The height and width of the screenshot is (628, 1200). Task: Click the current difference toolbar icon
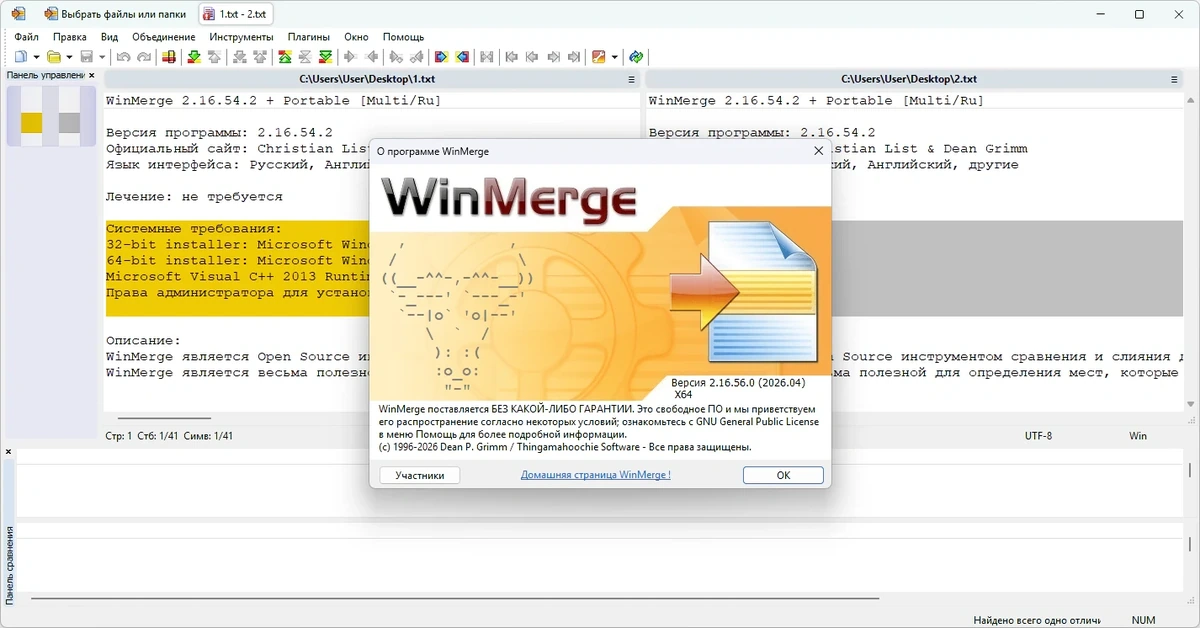click(304, 57)
